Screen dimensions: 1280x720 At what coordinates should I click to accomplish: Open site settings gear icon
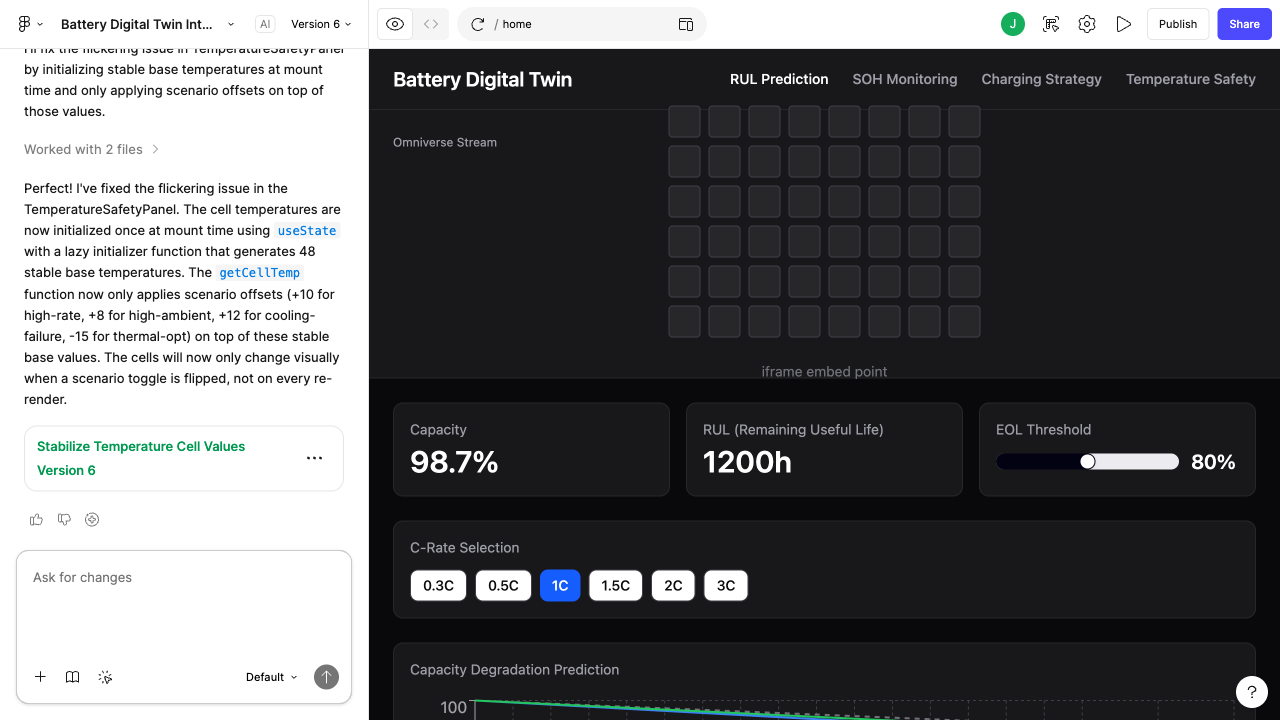click(1087, 24)
